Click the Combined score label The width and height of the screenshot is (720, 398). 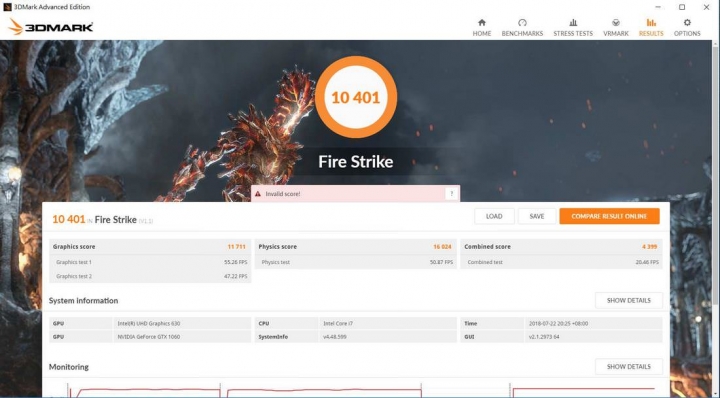tap(487, 247)
